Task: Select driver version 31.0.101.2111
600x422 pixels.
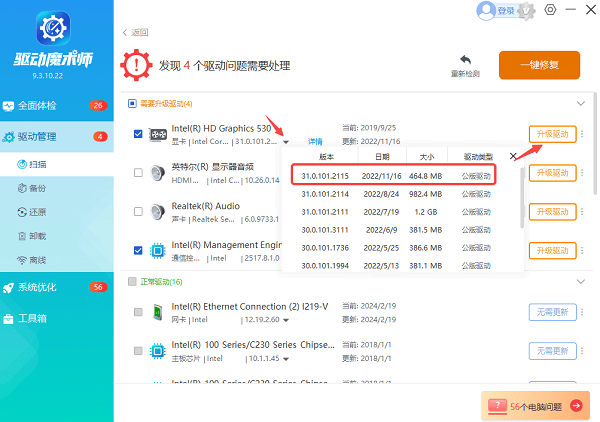Action: (x=396, y=212)
